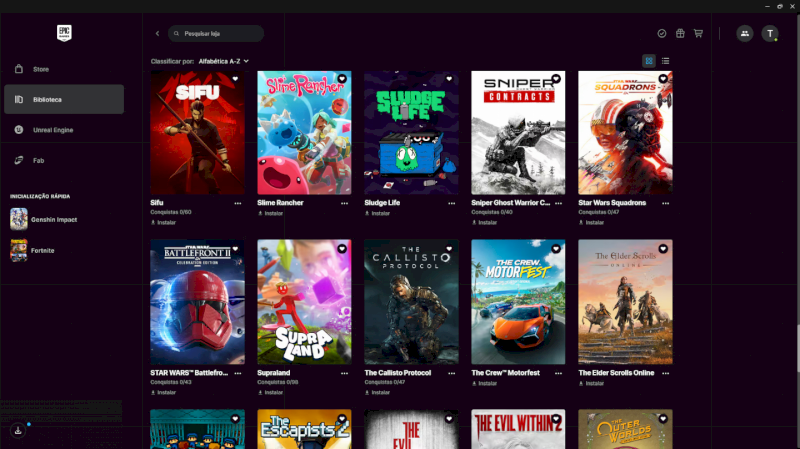The image size is (800, 449).
Task: Click Instalar under Sludge Life
Action: point(378,213)
